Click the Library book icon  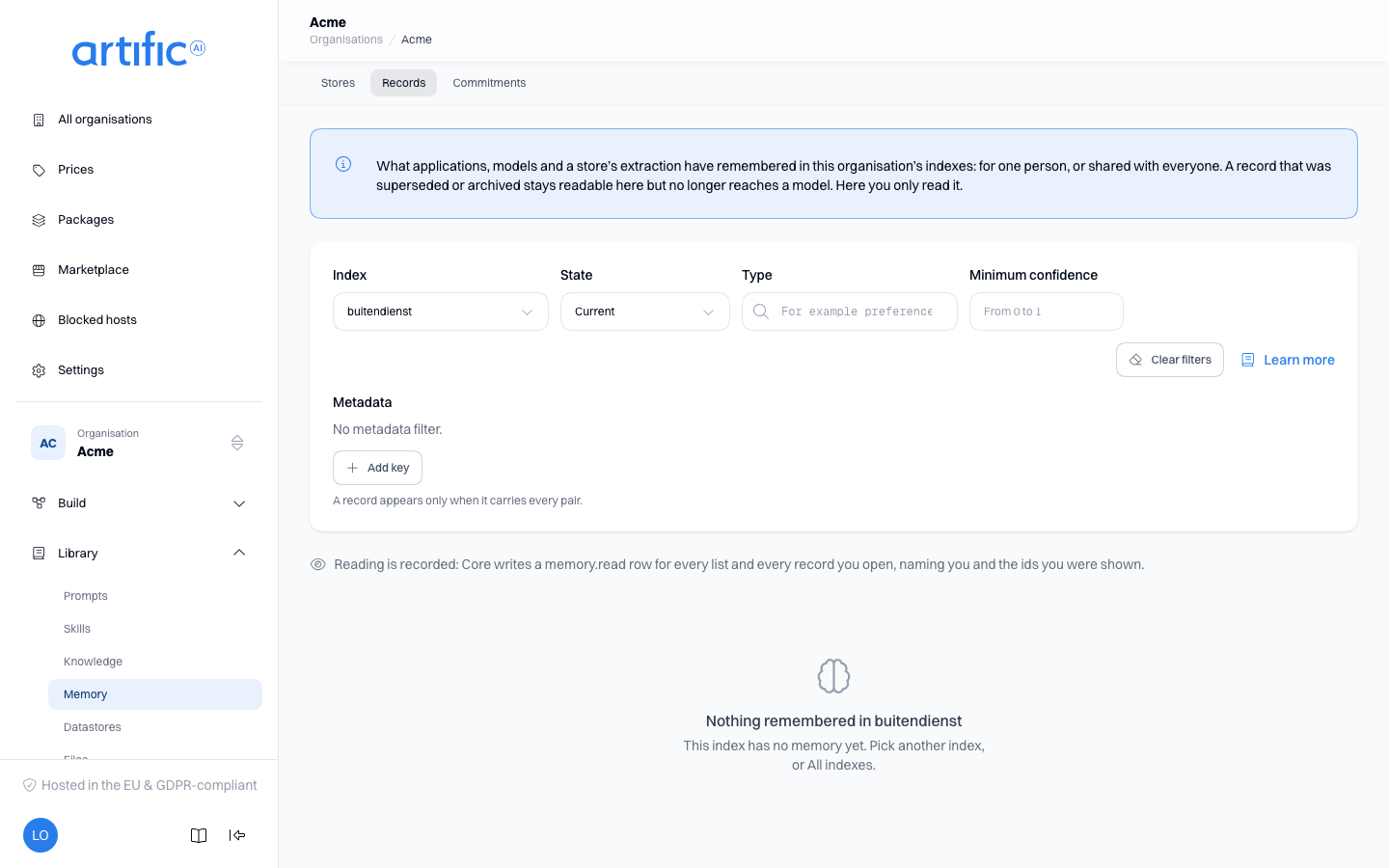pyautogui.click(x=39, y=554)
